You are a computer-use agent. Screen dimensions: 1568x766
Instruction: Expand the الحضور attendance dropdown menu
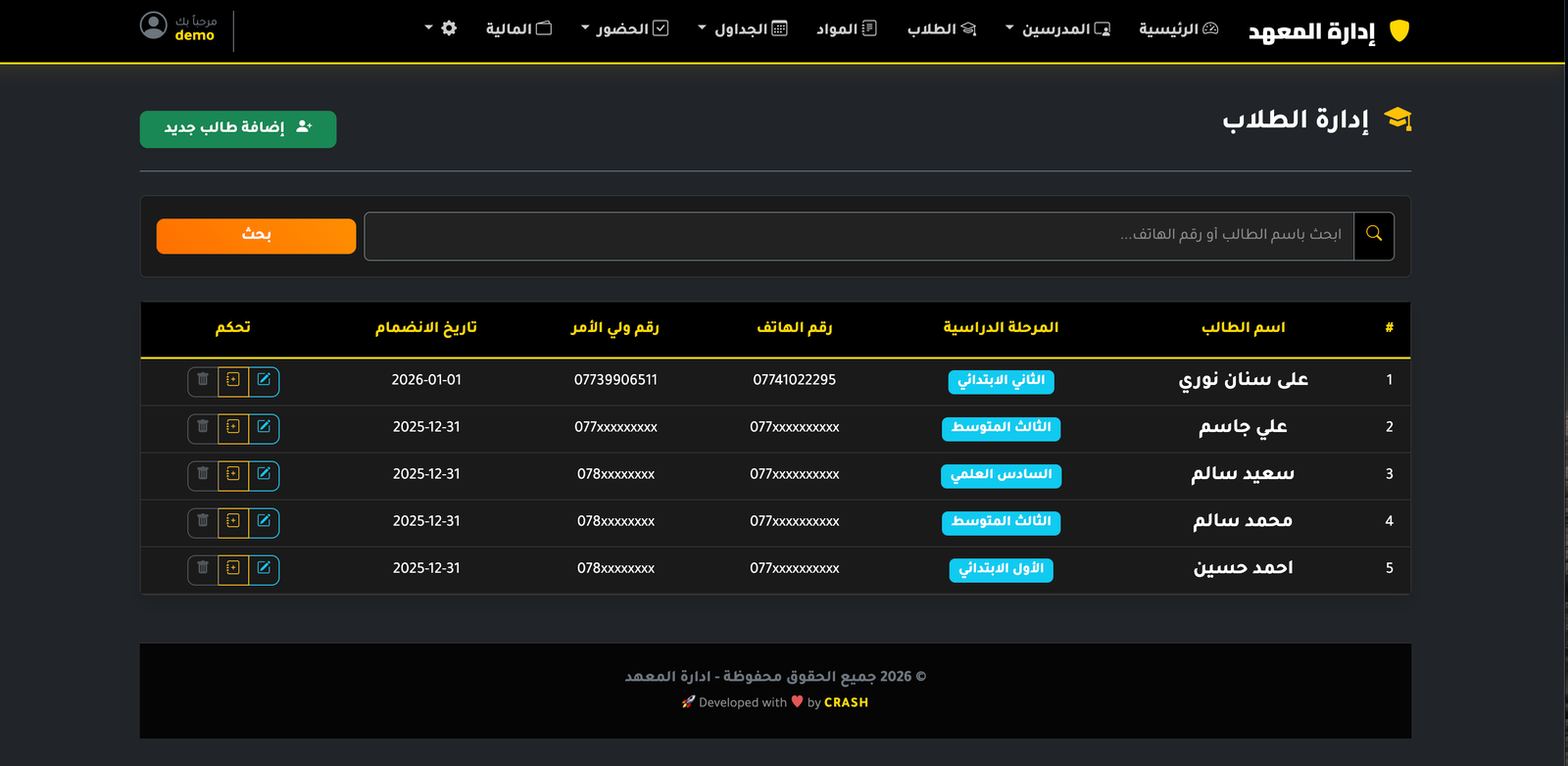[624, 28]
